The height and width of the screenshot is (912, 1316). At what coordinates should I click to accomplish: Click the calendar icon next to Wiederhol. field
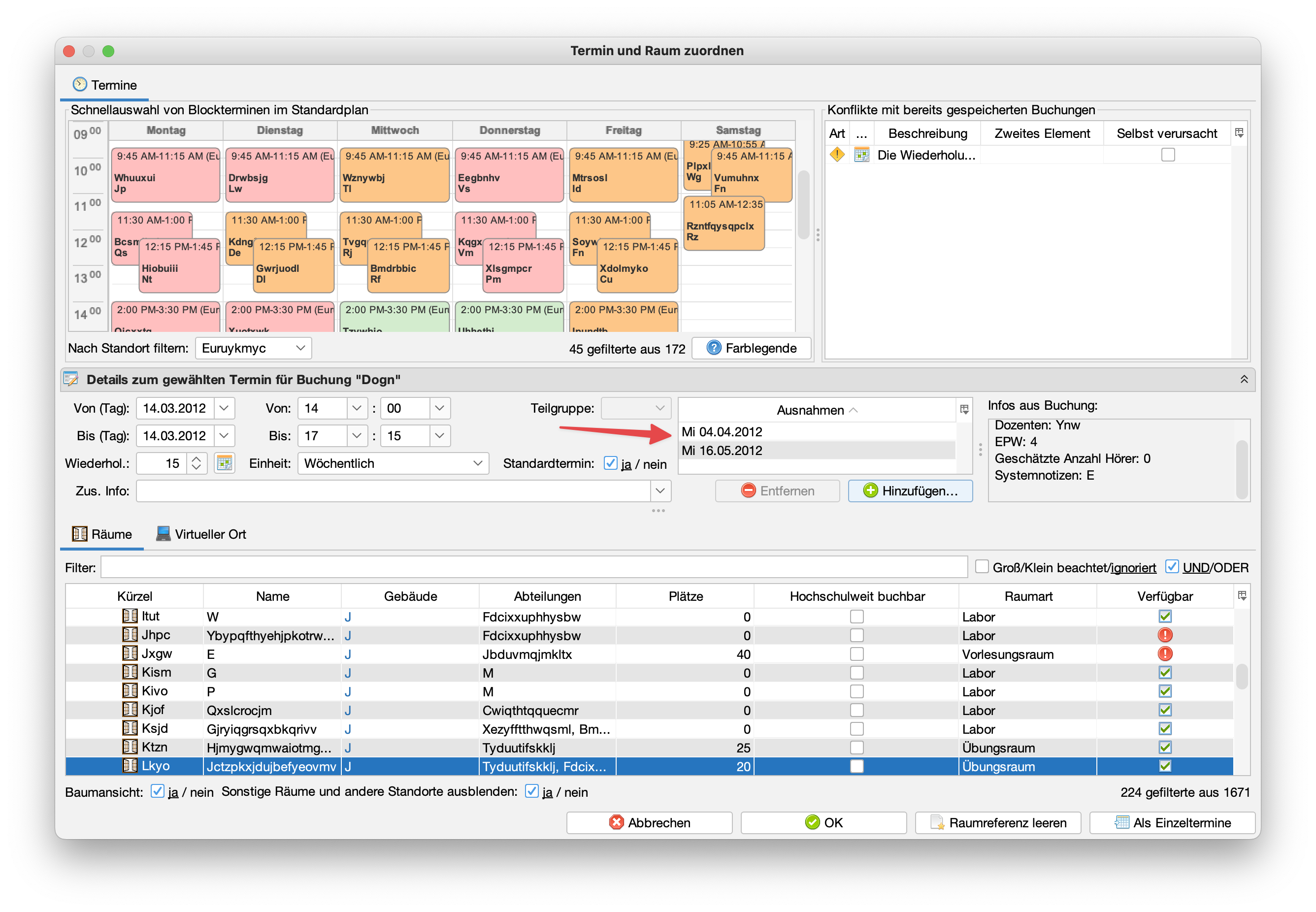(225, 463)
